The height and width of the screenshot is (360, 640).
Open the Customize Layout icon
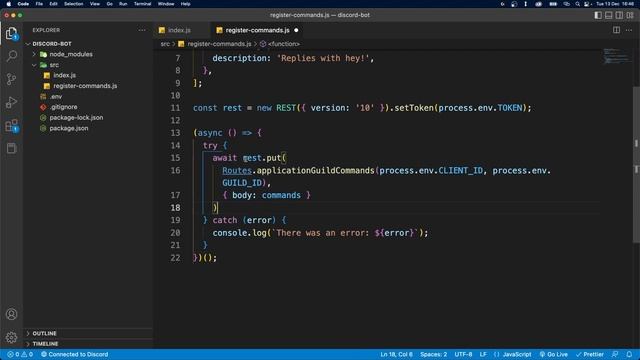(x=630, y=15)
